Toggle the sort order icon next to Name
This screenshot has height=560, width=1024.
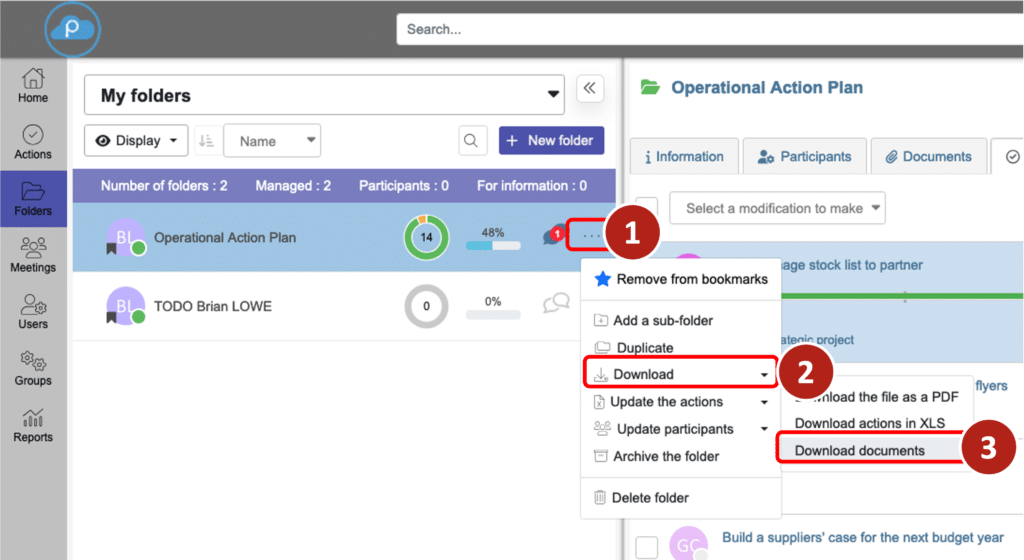(206, 141)
